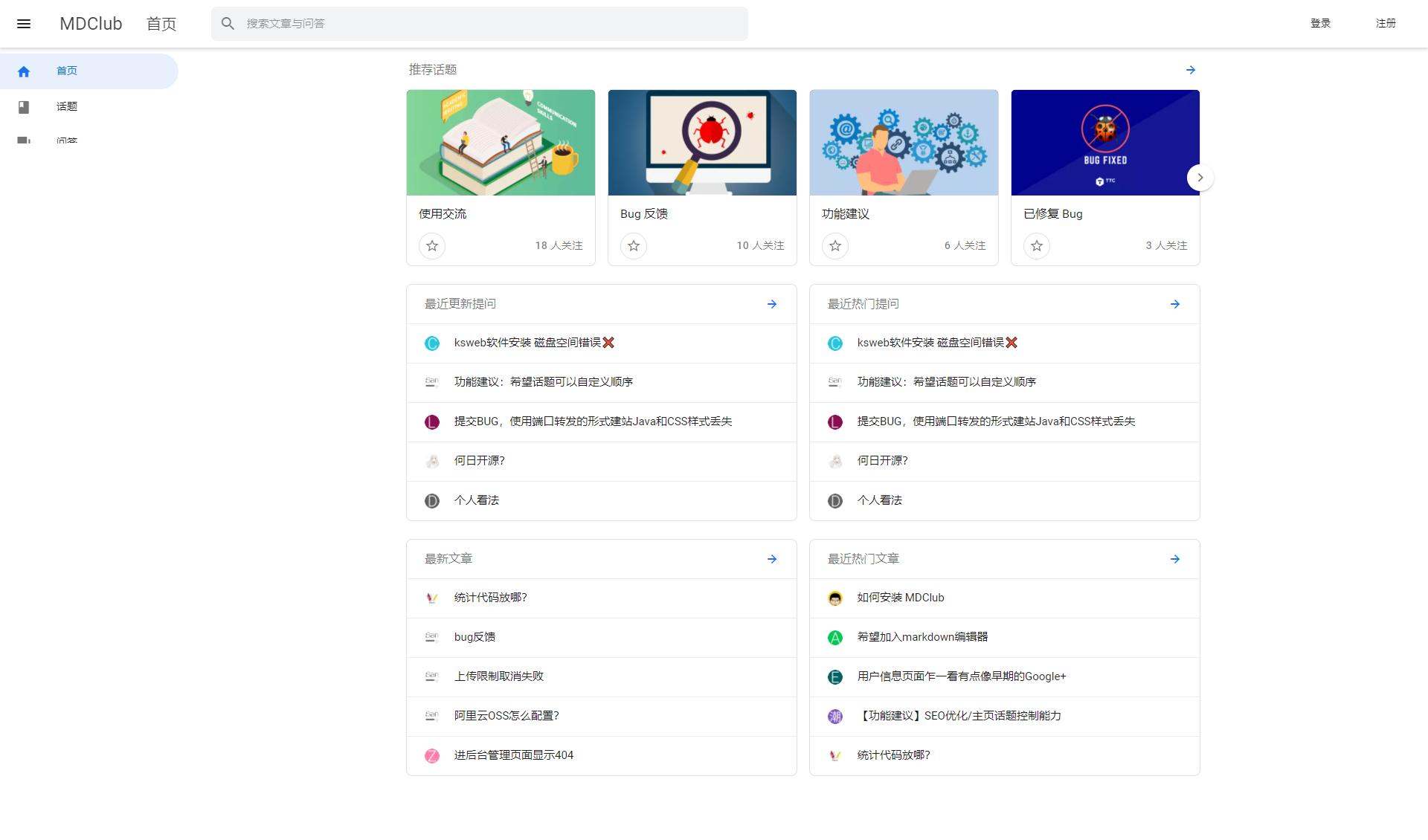1428x840 pixels.
Task: Select 首页 in the top navigation bar
Action: point(161,23)
